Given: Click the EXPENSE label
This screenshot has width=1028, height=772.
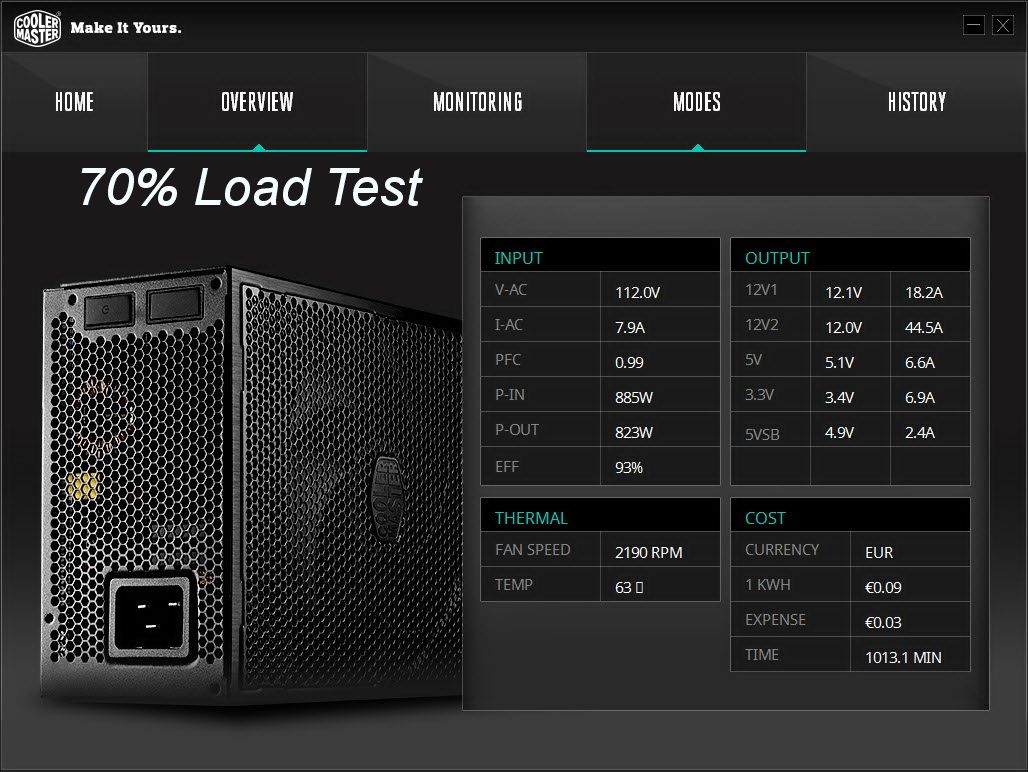Looking at the screenshot, I should point(775,620).
